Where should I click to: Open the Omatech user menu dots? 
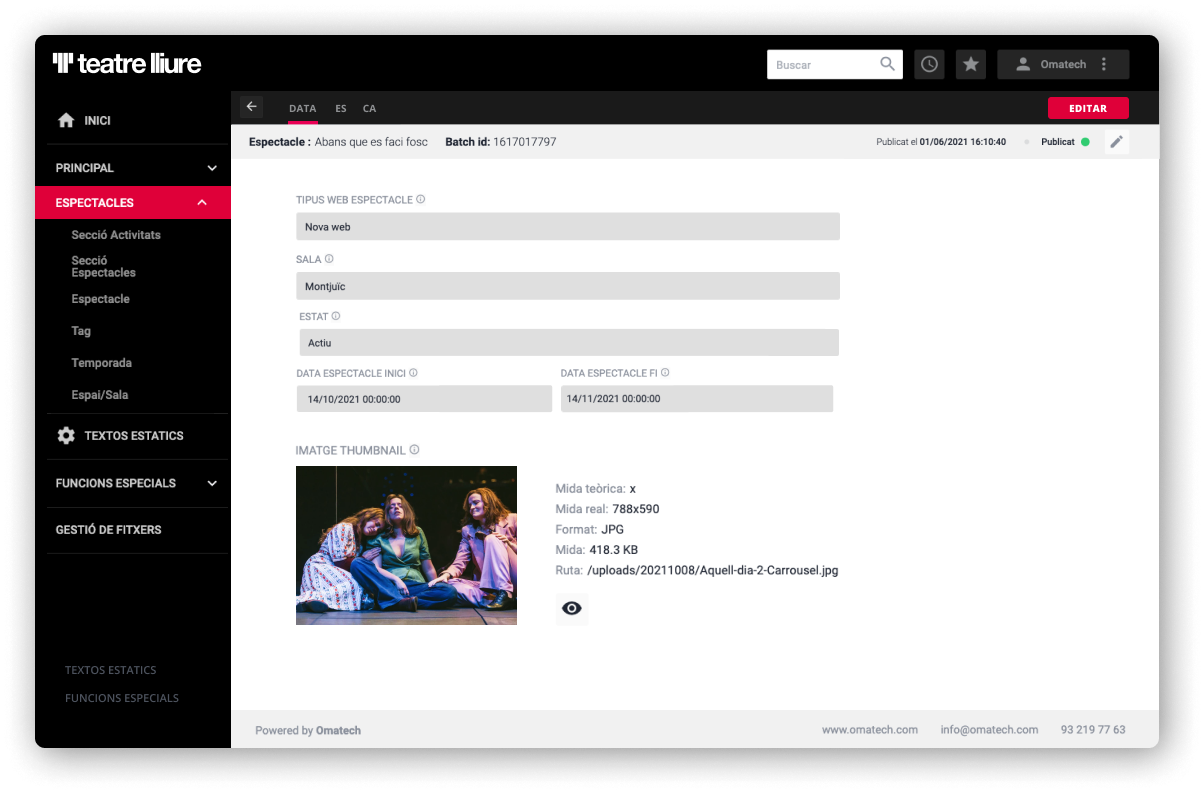1104,64
